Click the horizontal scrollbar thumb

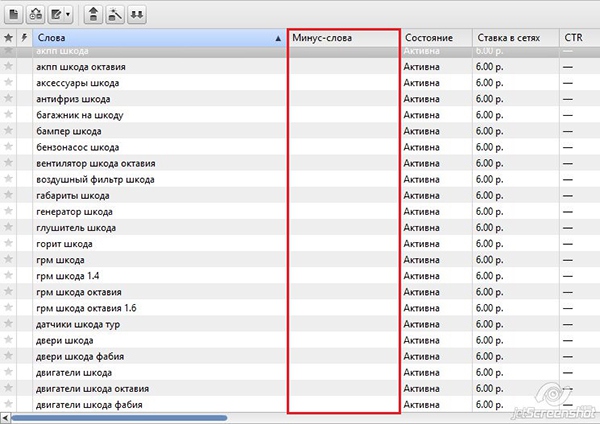tap(119, 418)
